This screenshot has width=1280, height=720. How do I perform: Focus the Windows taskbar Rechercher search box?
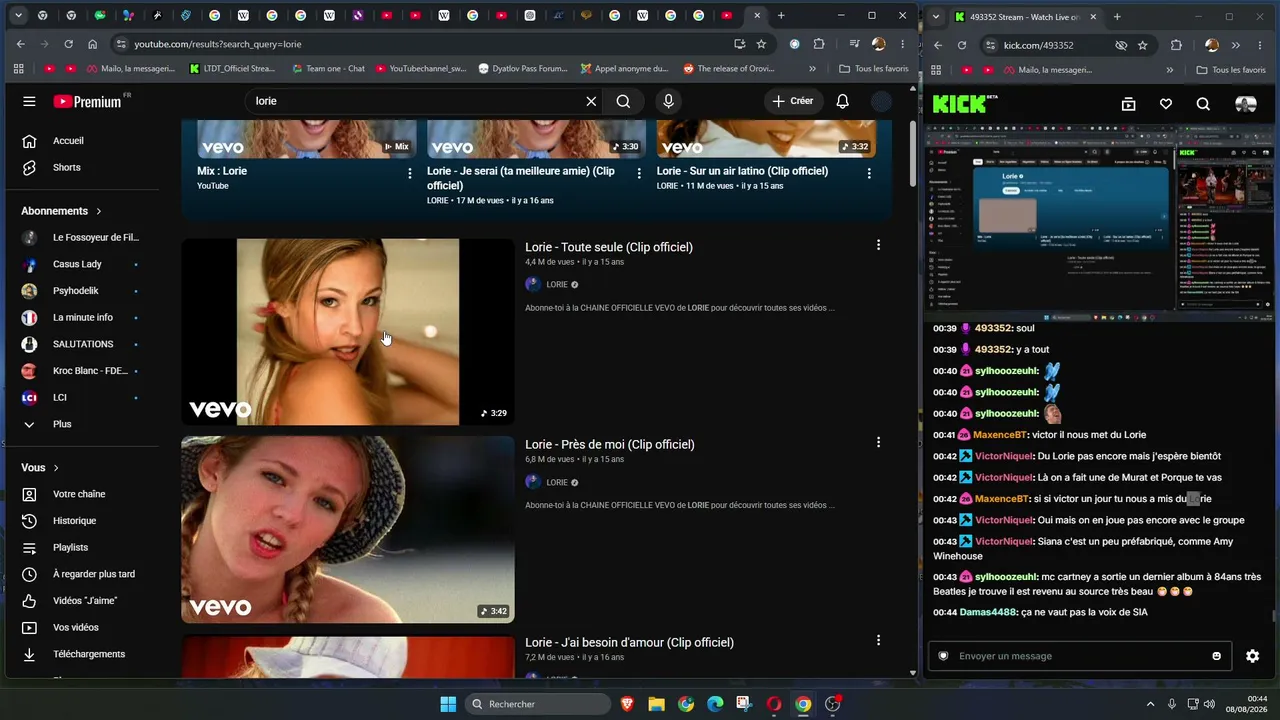point(539,704)
